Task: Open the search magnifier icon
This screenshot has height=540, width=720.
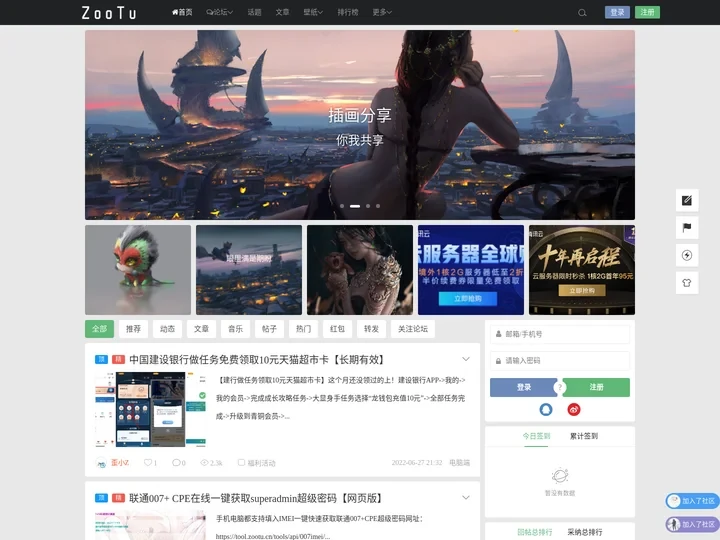Action: click(582, 13)
